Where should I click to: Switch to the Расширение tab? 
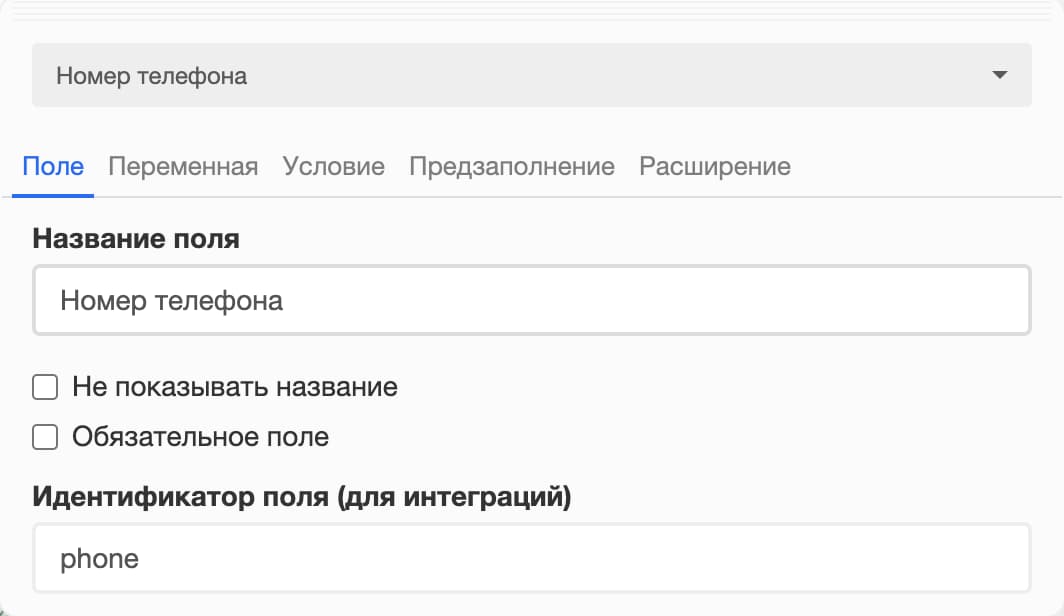tap(715, 166)
